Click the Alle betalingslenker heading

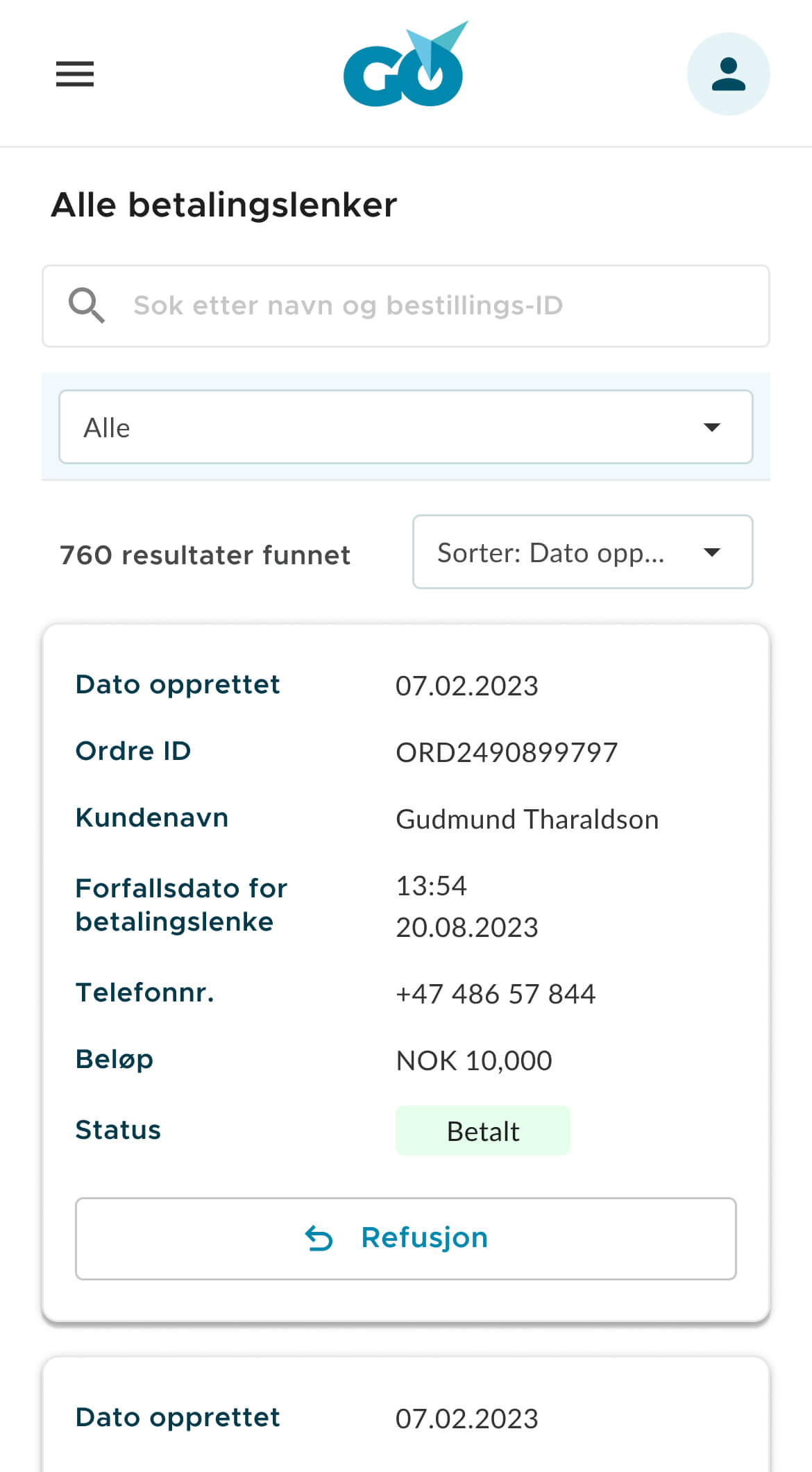pos(224,205)
